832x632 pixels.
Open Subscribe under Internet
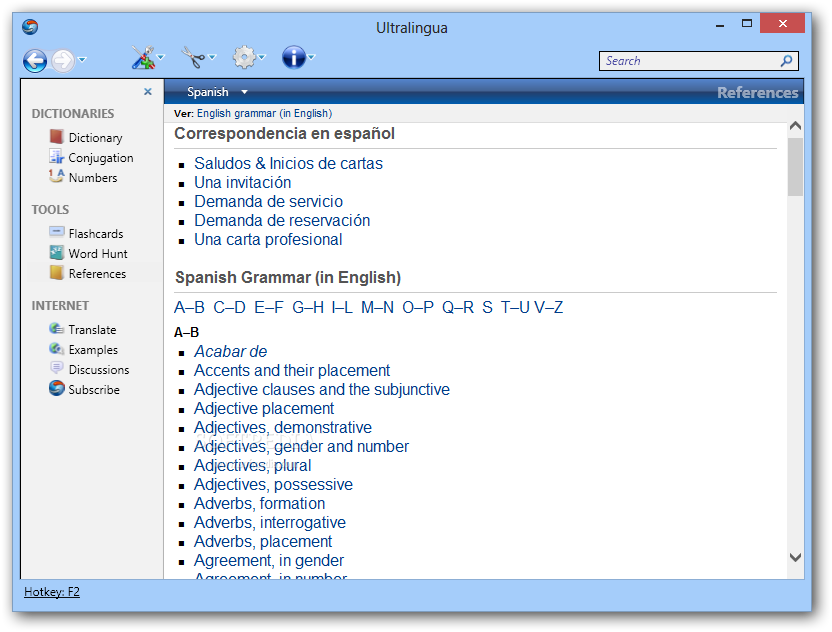click(x=94, y=390)
